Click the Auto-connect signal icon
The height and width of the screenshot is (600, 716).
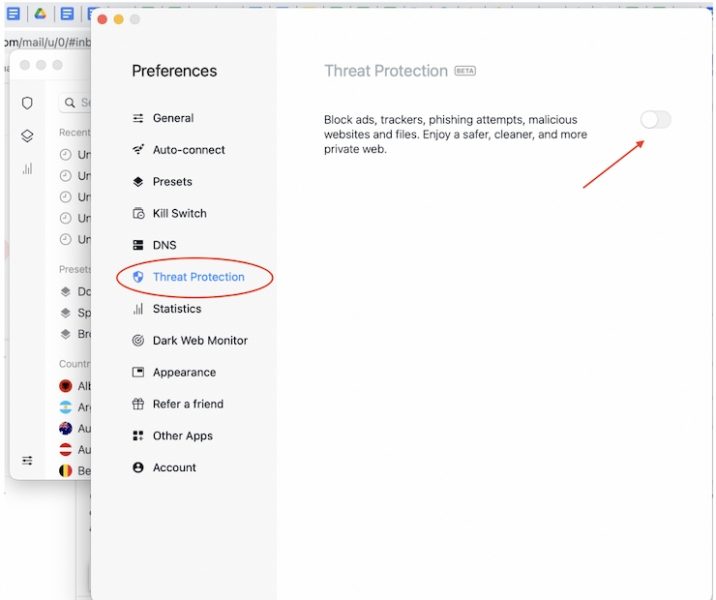[x=138, y=150]
